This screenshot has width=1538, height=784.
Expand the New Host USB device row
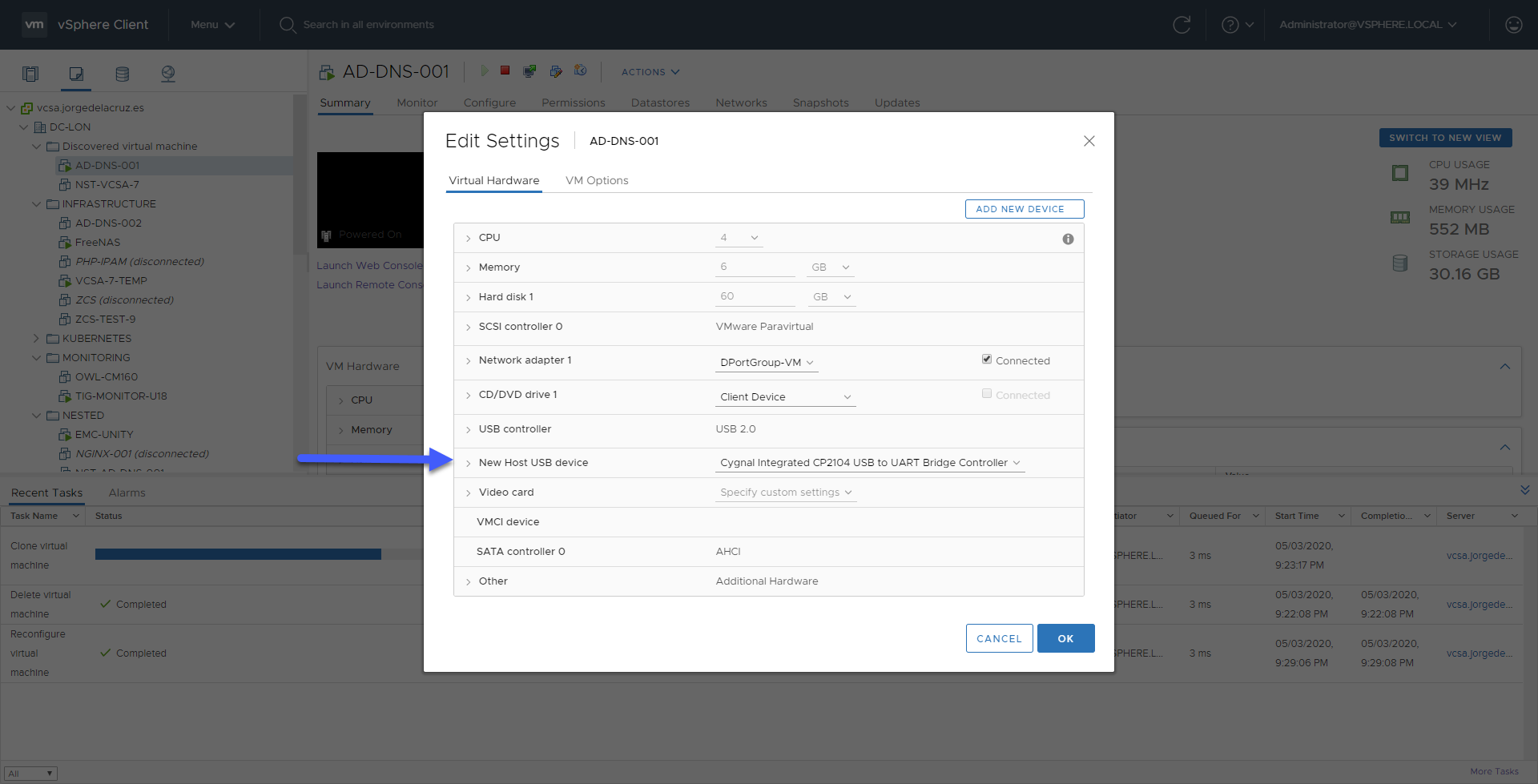pos(469,463)
